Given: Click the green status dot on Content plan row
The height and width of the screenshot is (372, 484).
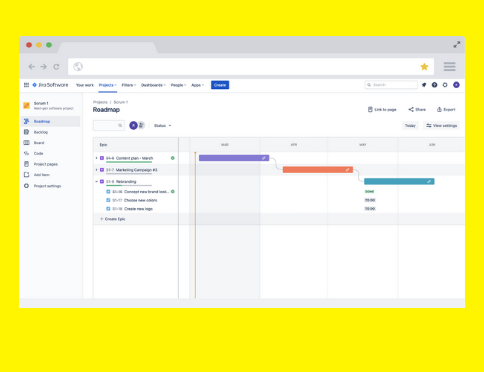Looking at the screenshot, I should 173,158.
